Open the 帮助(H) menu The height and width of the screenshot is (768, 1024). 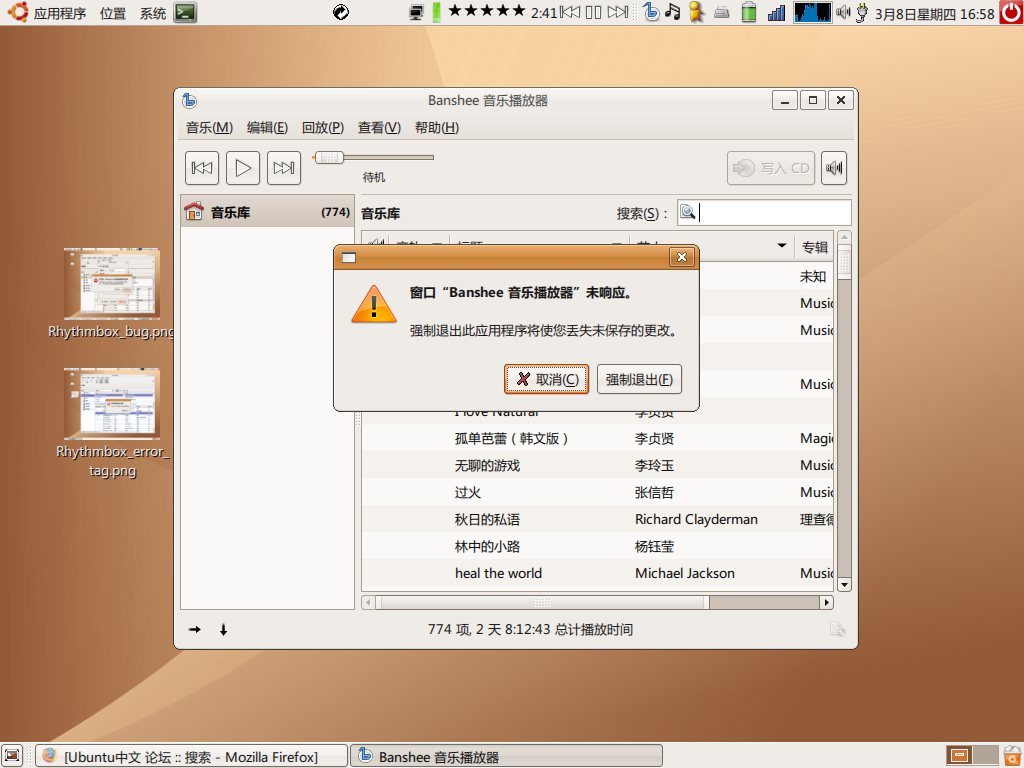pyautogui.click(x=436, y=127)
